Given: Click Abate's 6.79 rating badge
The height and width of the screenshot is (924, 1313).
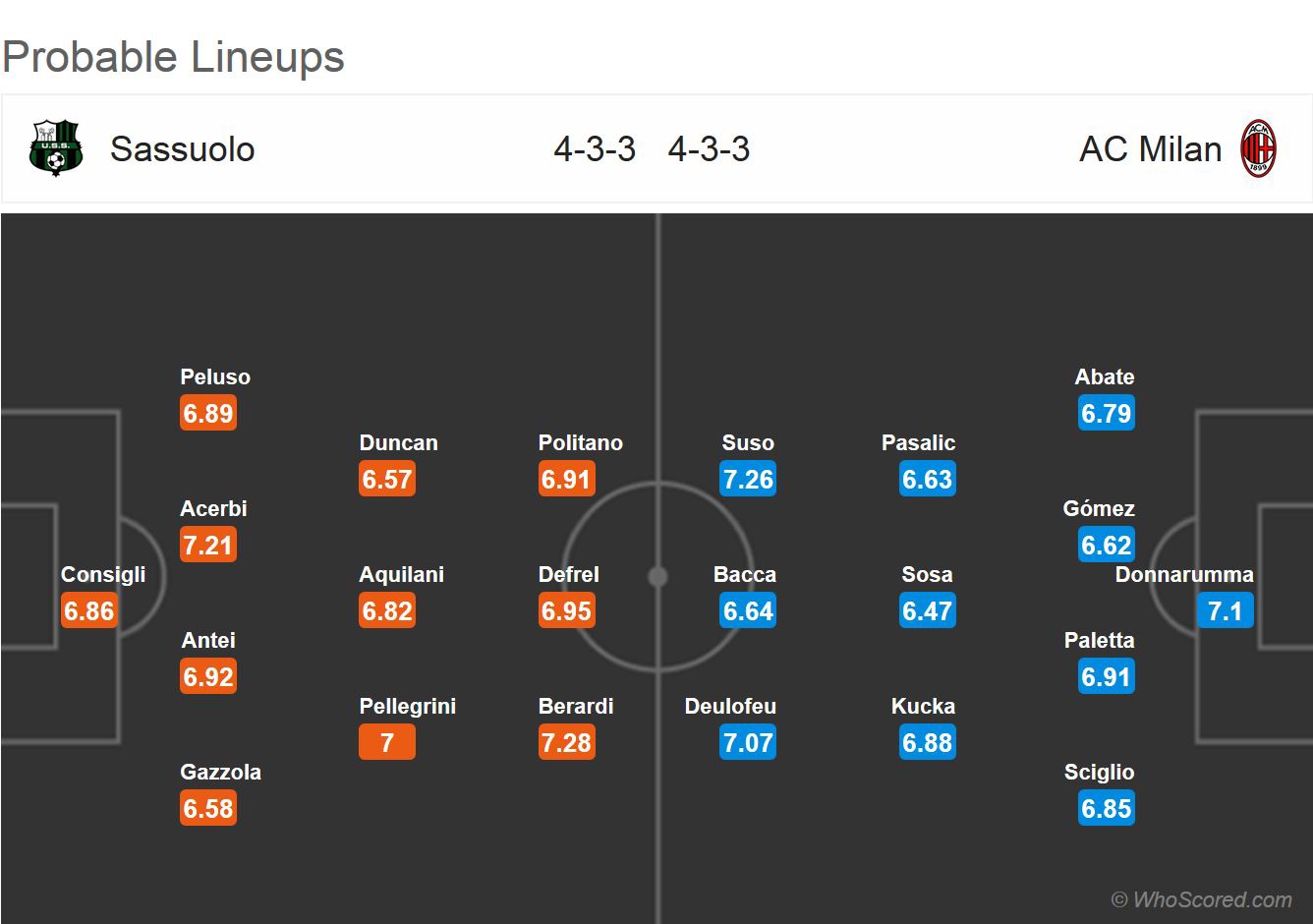Looking at the screenshot, I should [1106, 413].
